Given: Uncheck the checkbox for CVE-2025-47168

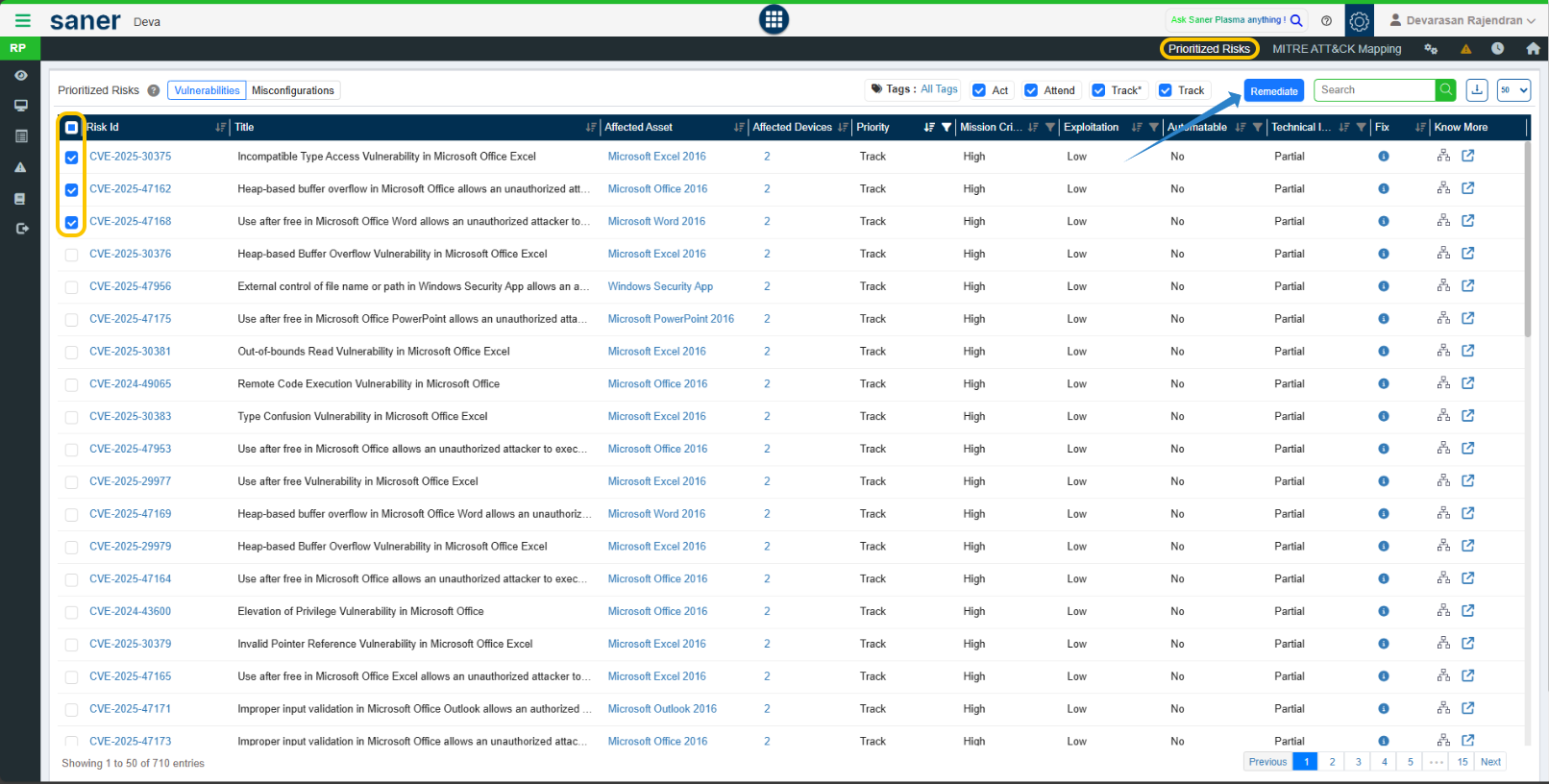Looking at the screenshot, I should click(x=71, y=223).
